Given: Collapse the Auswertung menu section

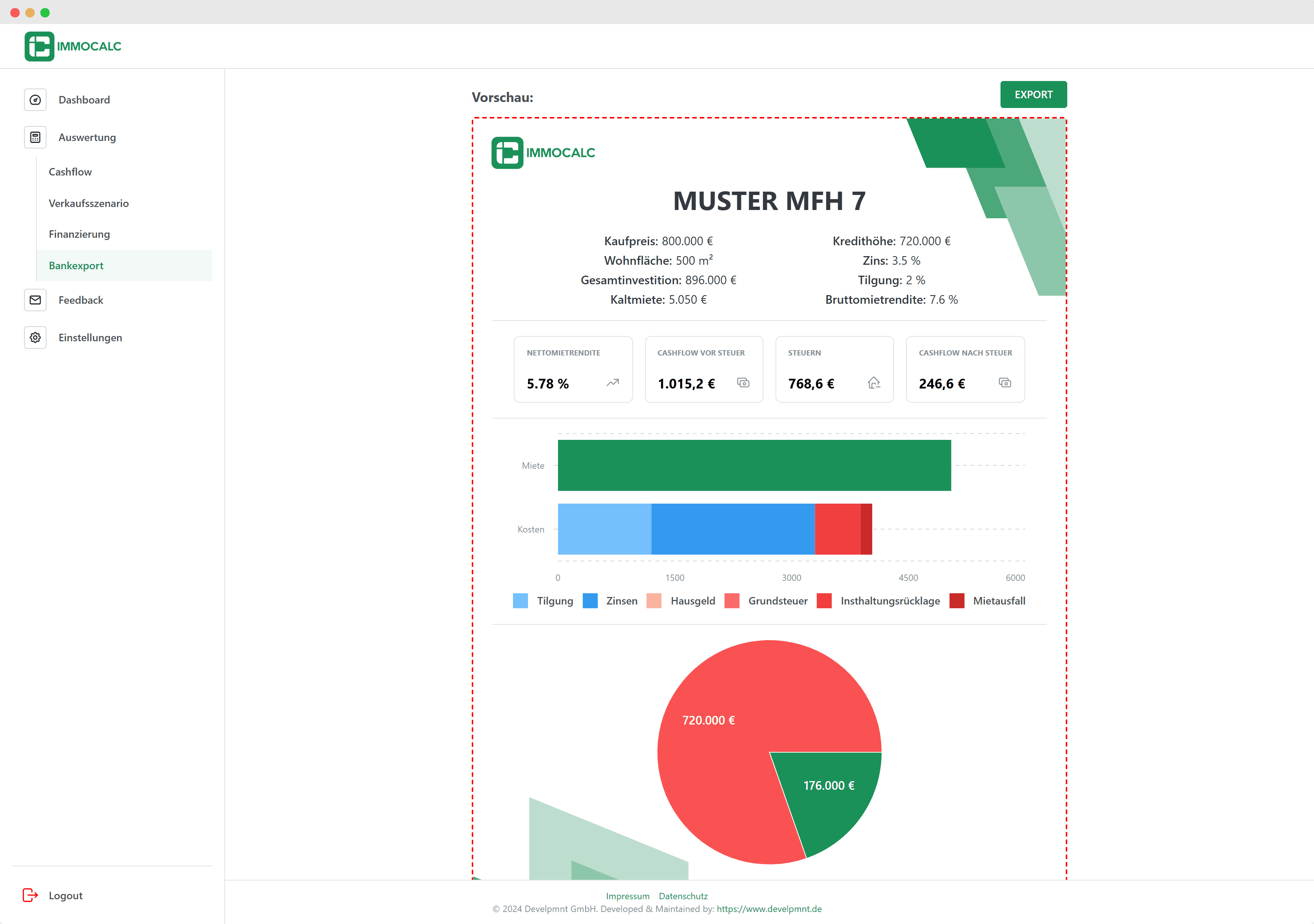Looking at the screenshot, I should (87, 137).
